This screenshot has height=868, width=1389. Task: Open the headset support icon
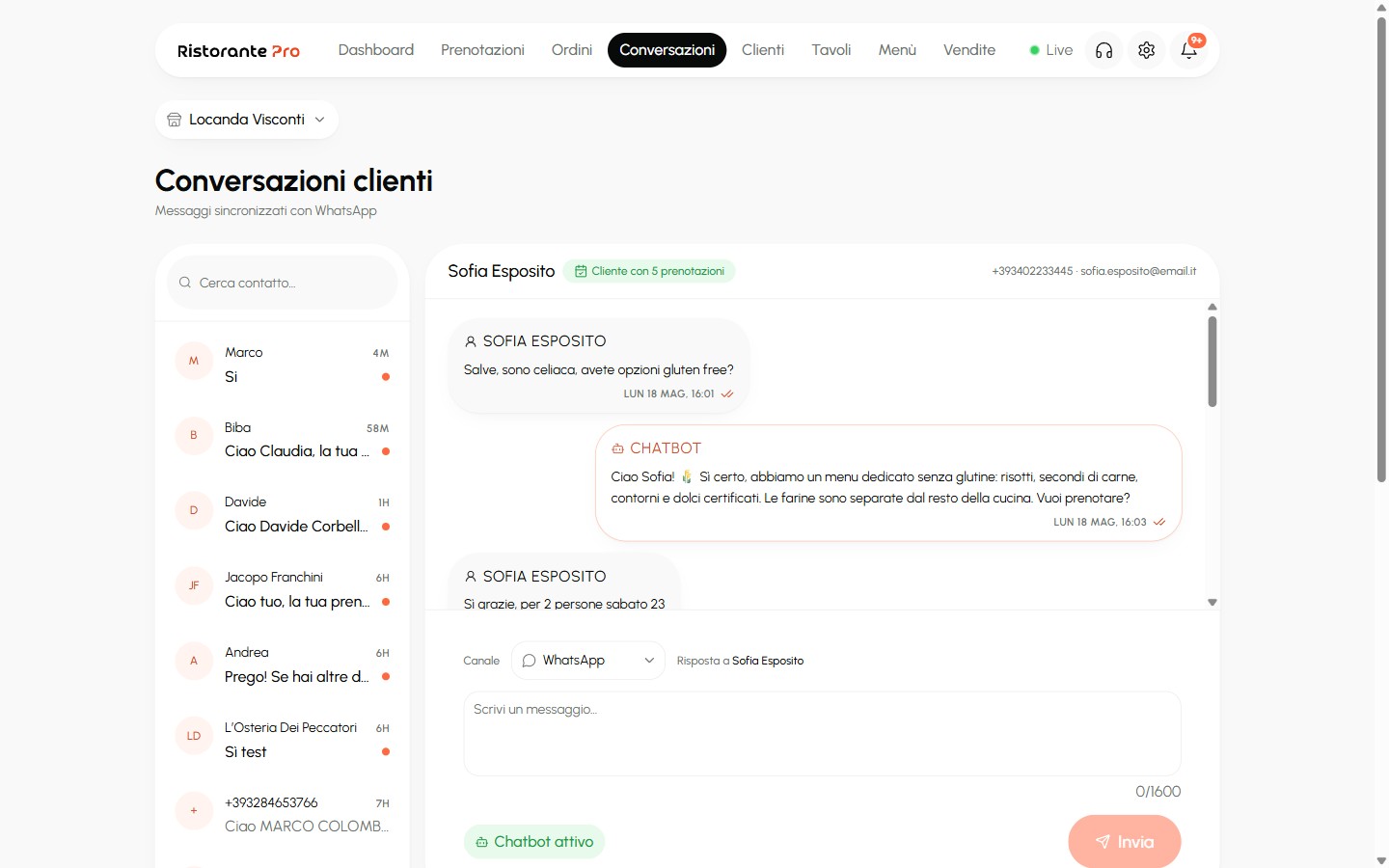click(1104, 50)
